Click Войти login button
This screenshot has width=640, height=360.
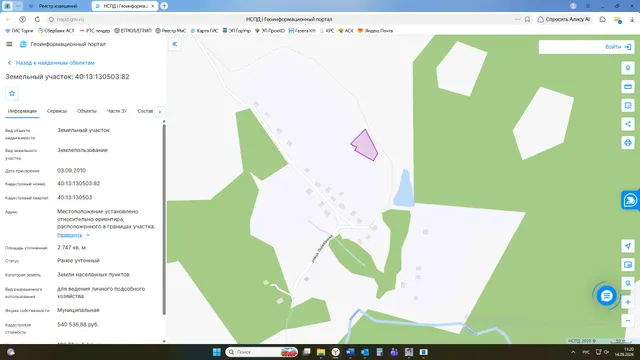[618, 47]
